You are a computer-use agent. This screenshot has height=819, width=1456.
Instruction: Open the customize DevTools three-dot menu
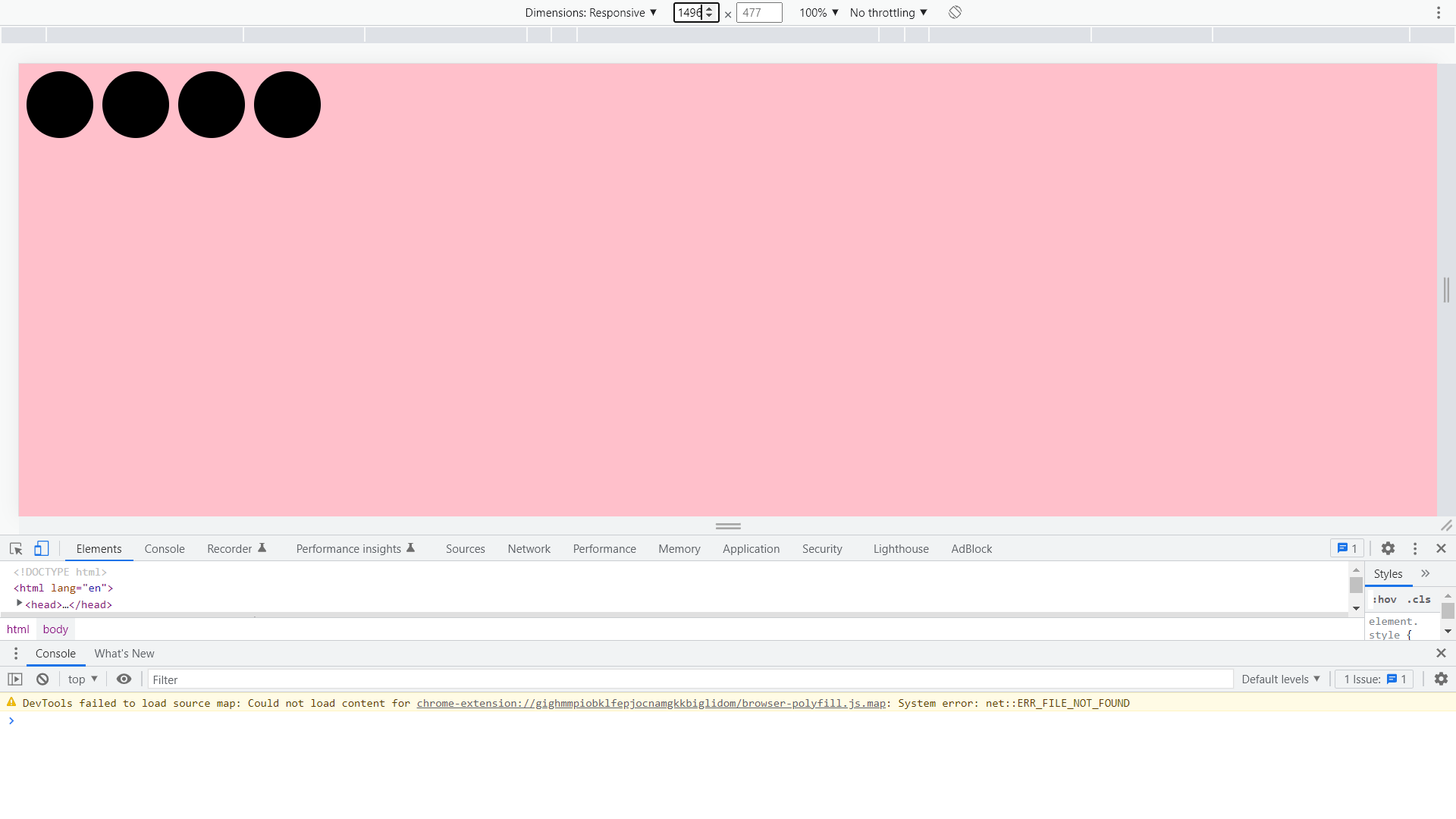(x=1414, y=548)
